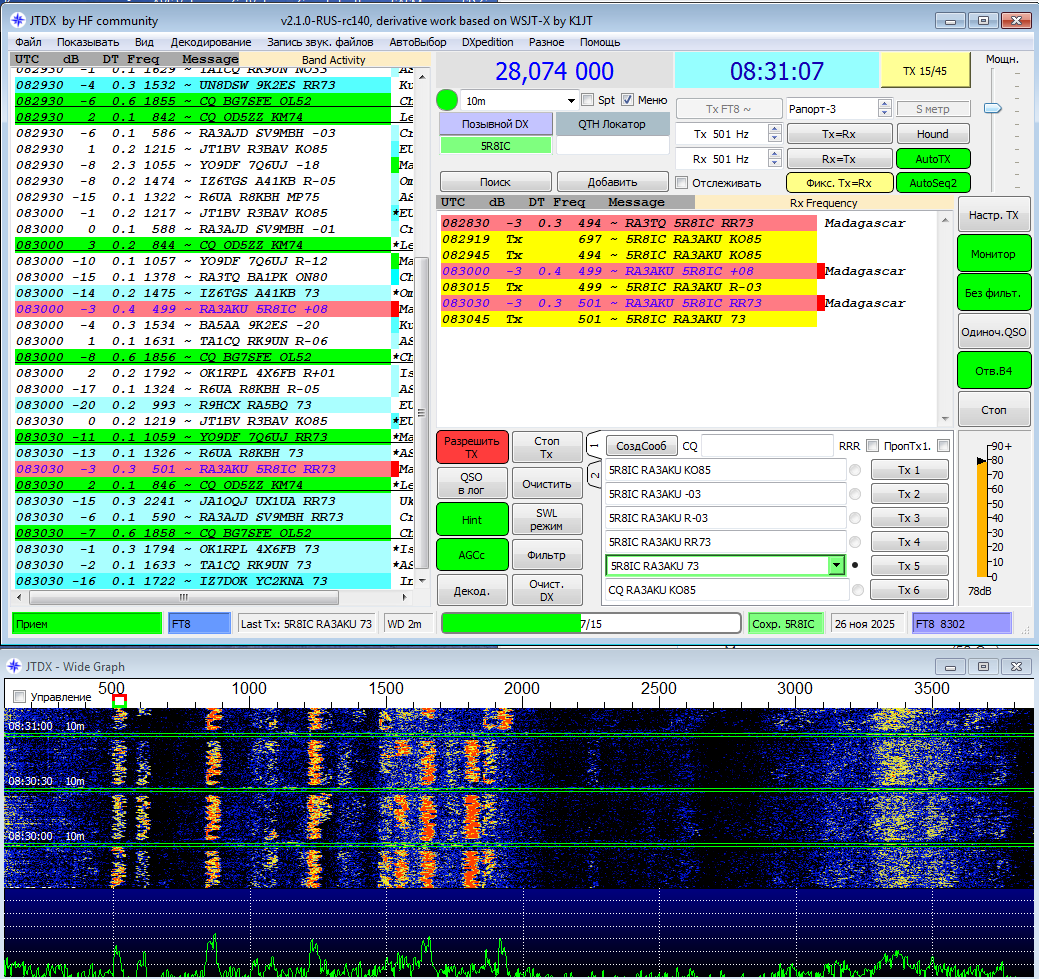The height and width of the screenshot is (979, 1039).
Task: Click the Стоп button on right panel
Action: 993,410
